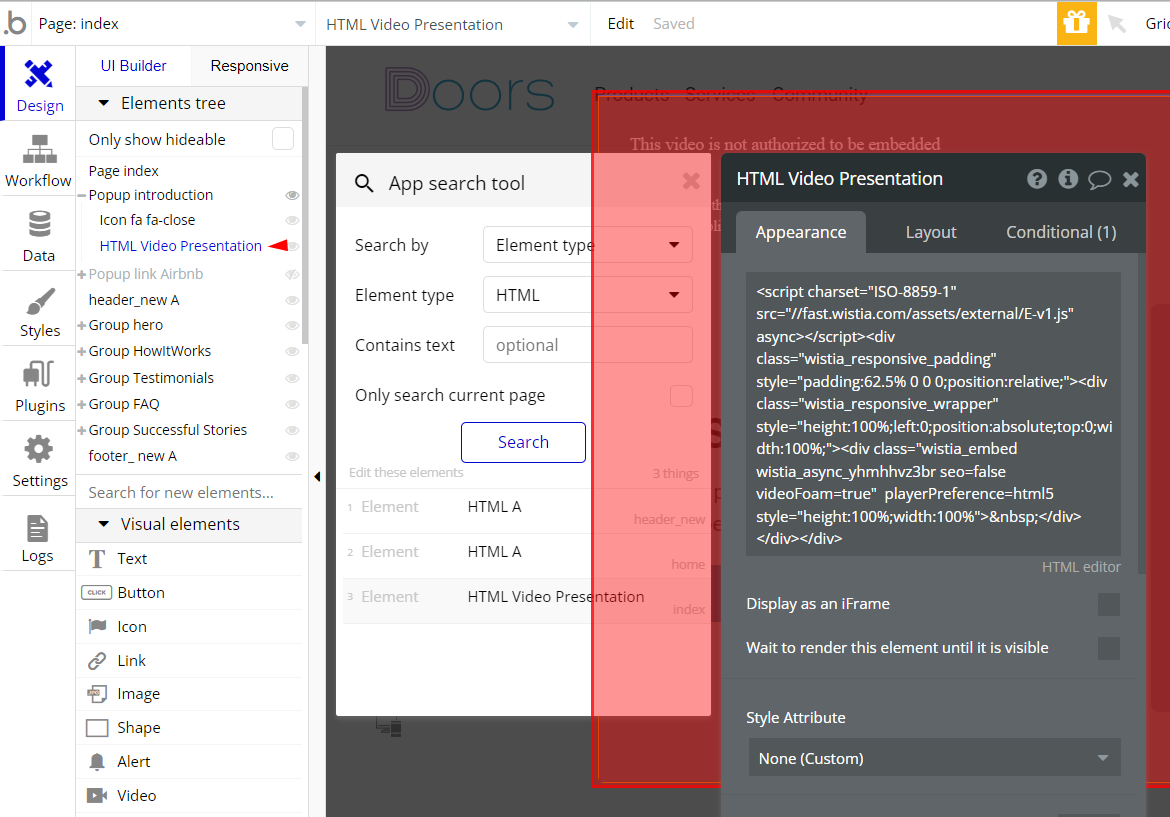Toggle Only show hideable checkbox

tap(283, 139)
